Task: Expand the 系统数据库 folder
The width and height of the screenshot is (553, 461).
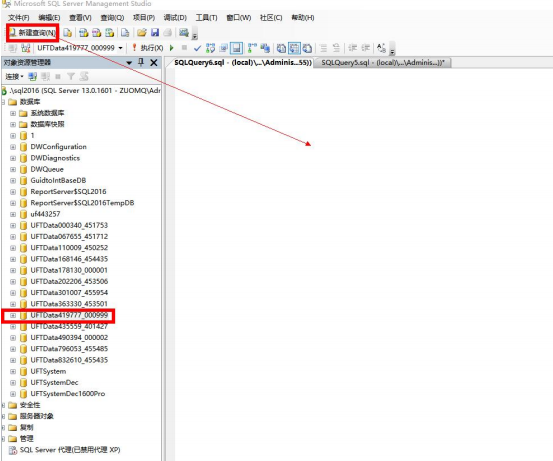Action: click(13, 113)
